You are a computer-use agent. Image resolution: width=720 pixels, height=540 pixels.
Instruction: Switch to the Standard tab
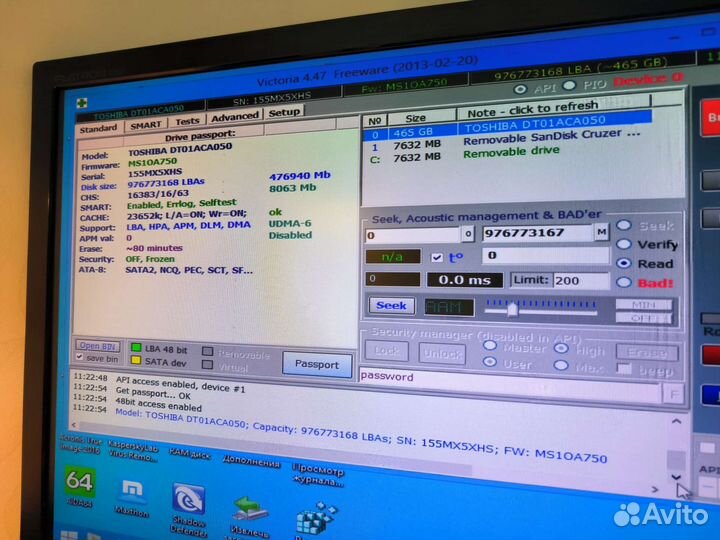coord(98,129)
